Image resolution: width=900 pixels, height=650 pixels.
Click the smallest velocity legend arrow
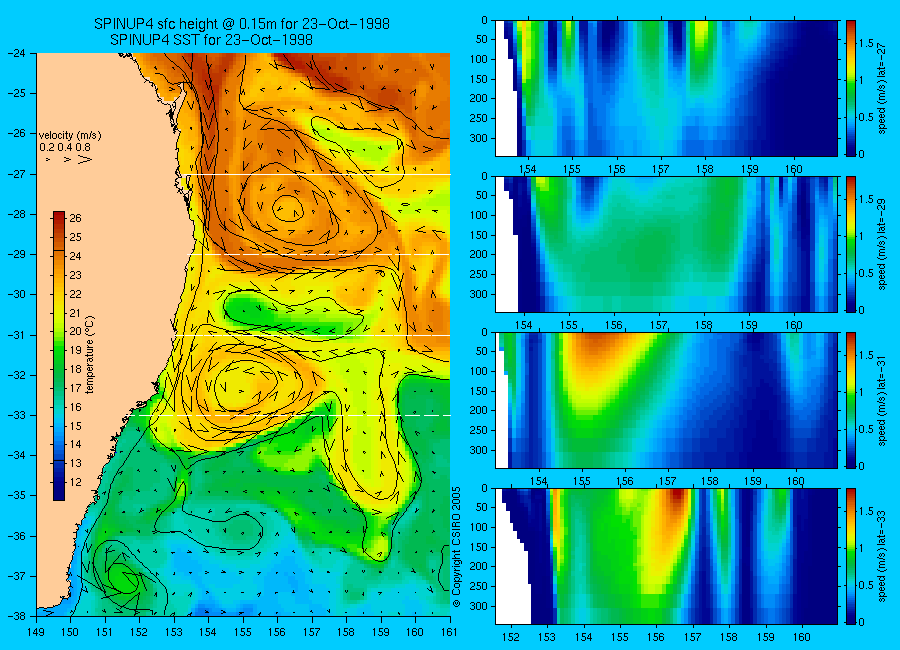(49, 159)
